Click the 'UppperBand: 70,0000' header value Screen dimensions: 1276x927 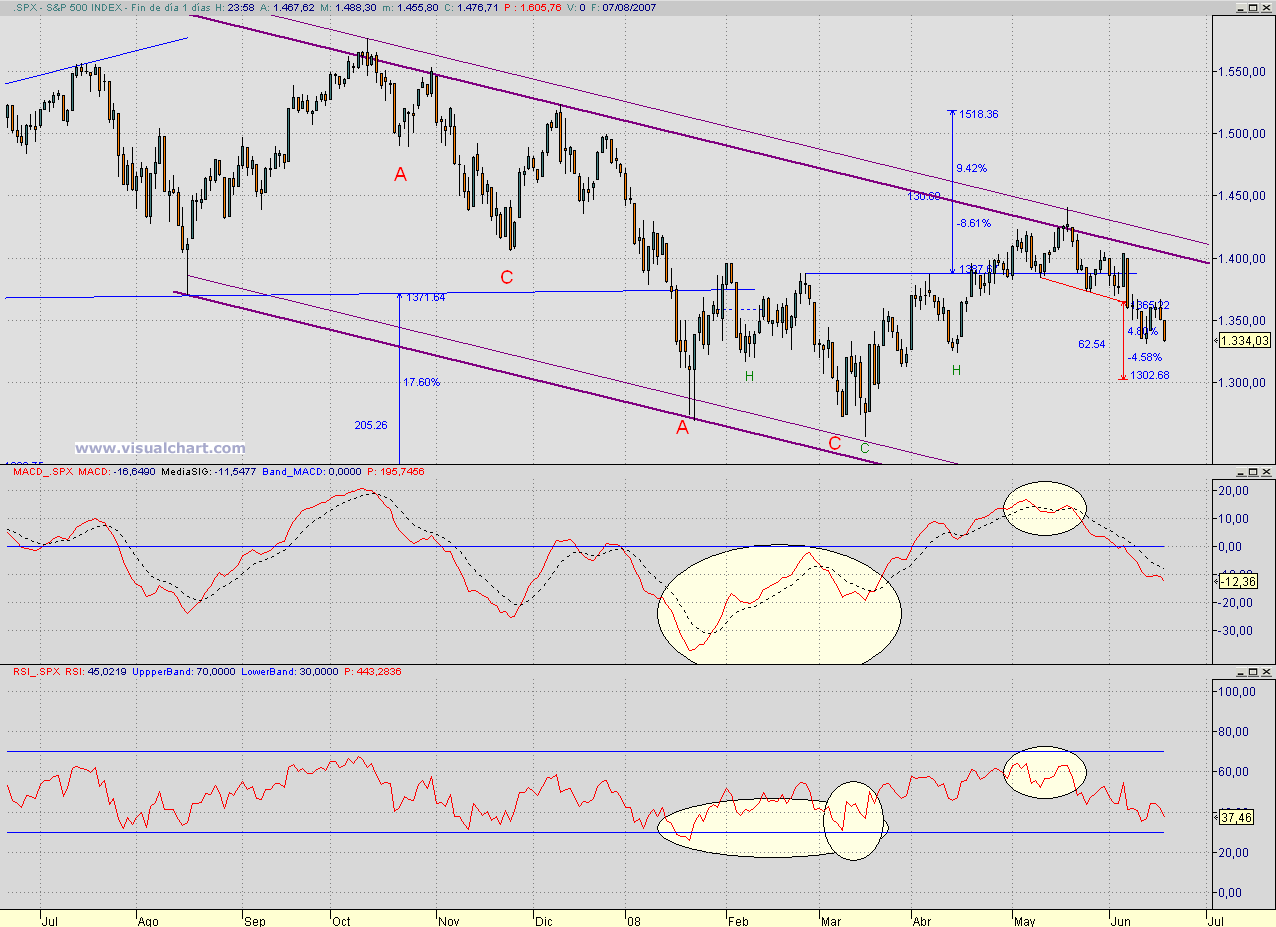tap(183, 671)
